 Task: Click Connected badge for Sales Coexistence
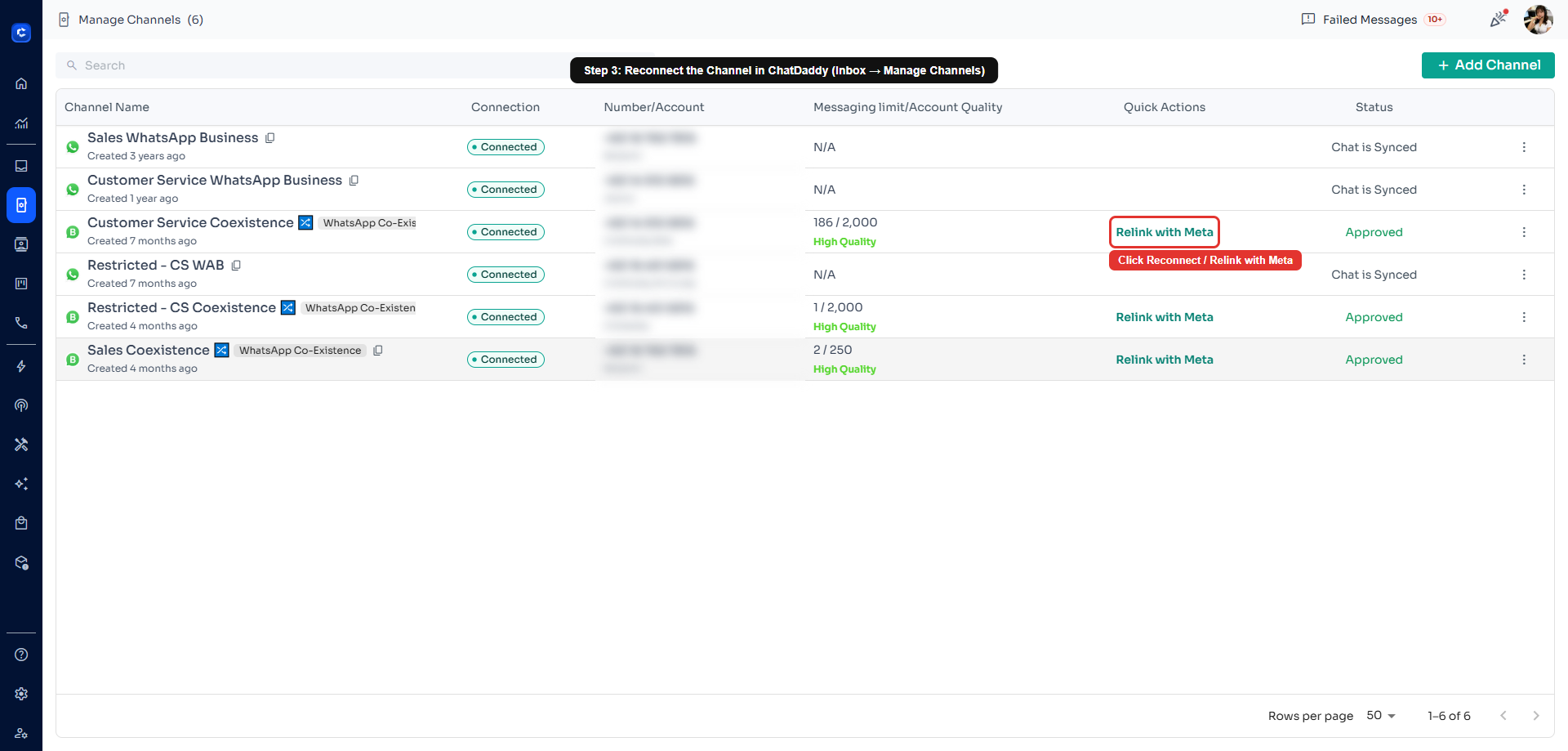click(x=506, y=360)
